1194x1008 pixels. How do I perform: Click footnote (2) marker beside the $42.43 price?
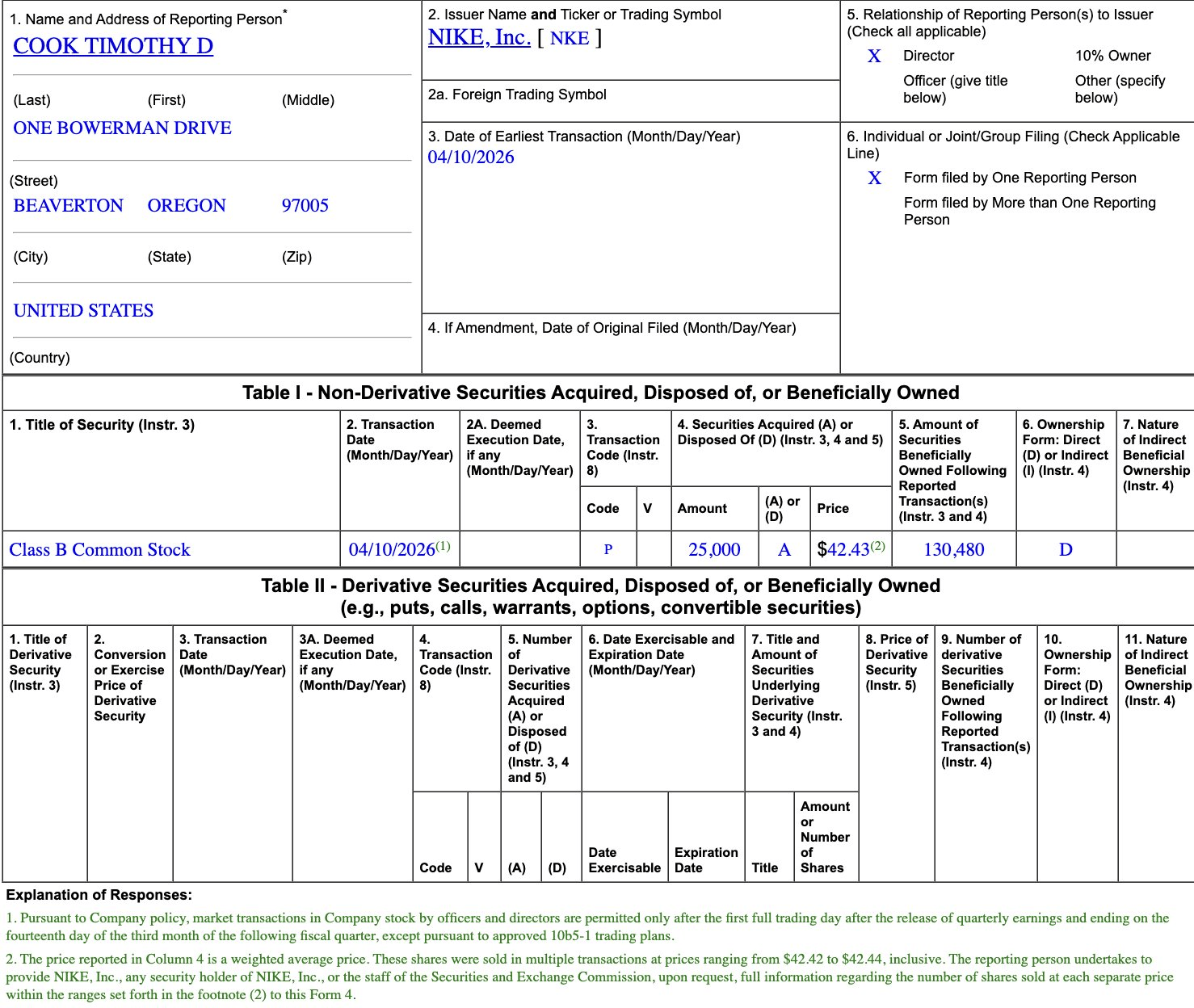877,546
